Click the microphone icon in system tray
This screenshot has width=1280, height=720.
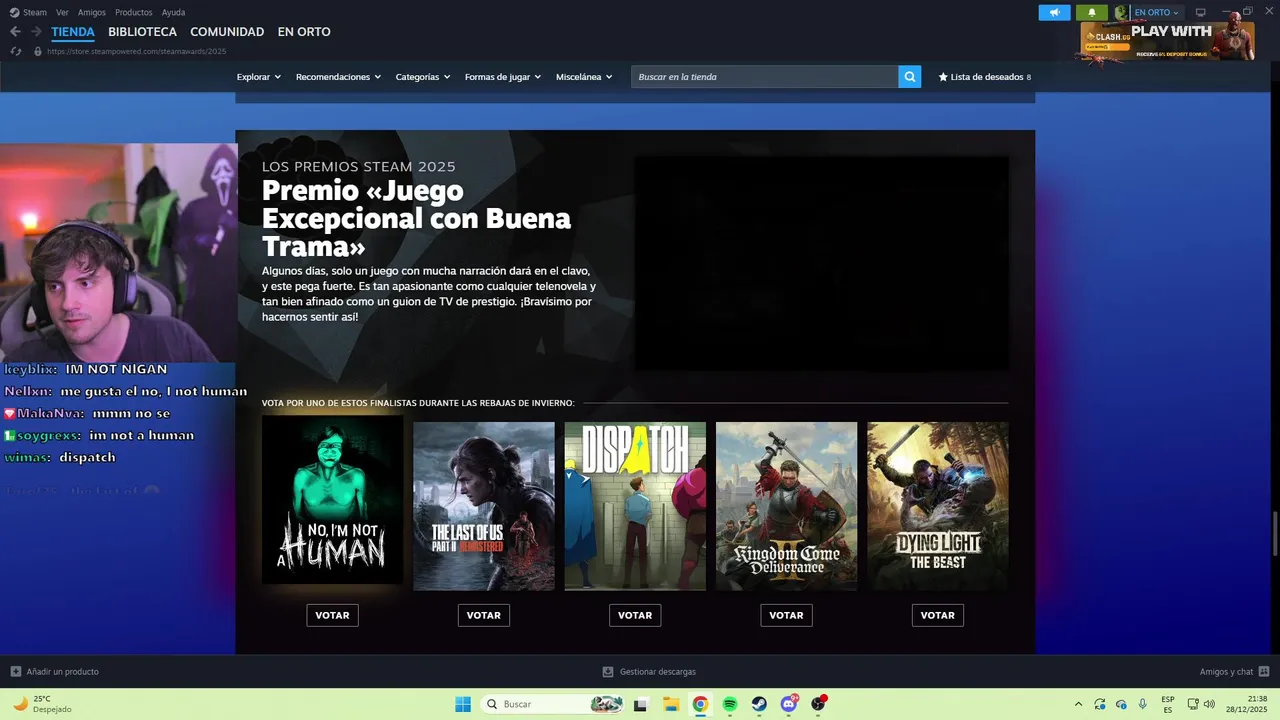[x=1143, y=704]
